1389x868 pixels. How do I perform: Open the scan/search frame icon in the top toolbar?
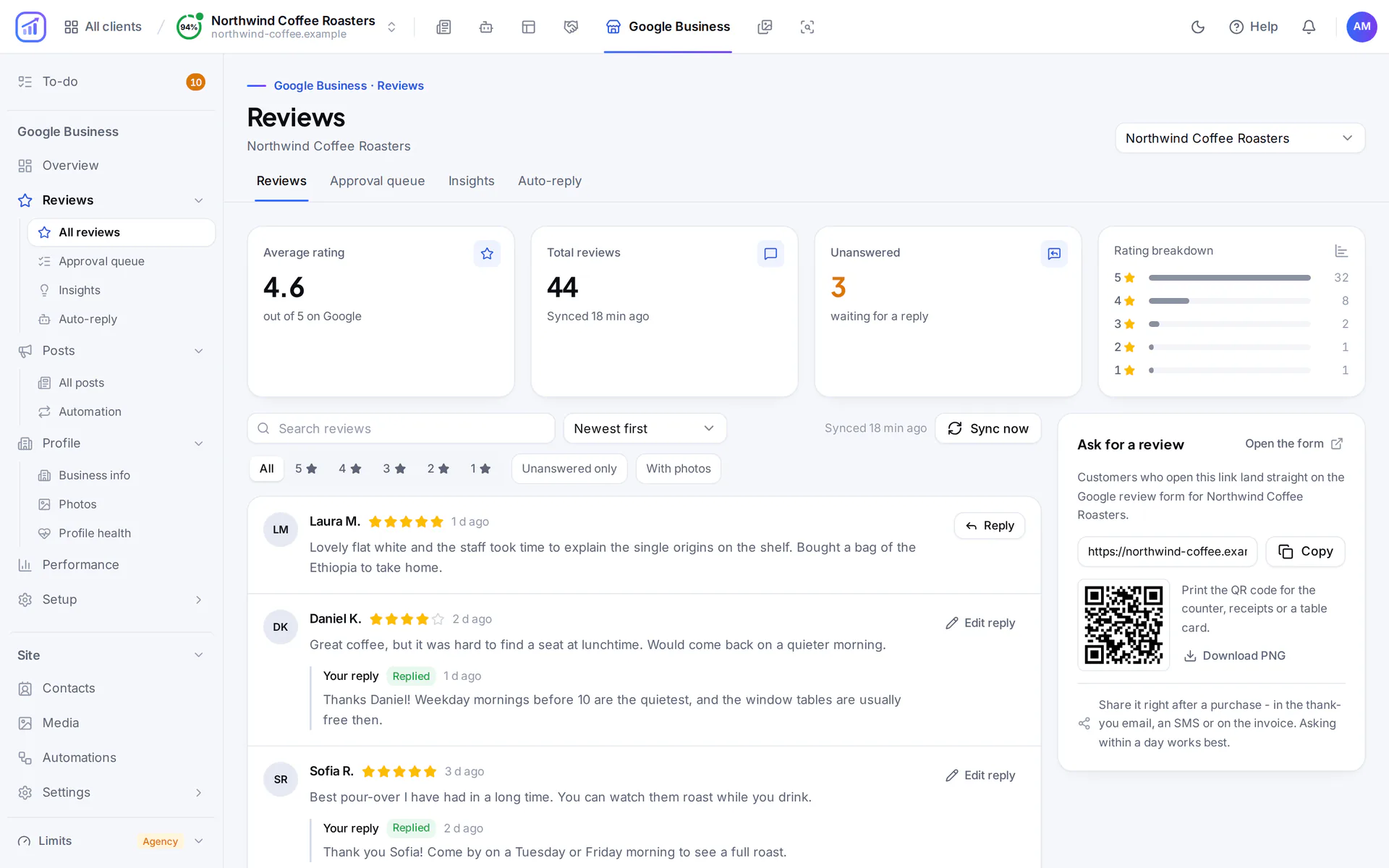point(807,27)
